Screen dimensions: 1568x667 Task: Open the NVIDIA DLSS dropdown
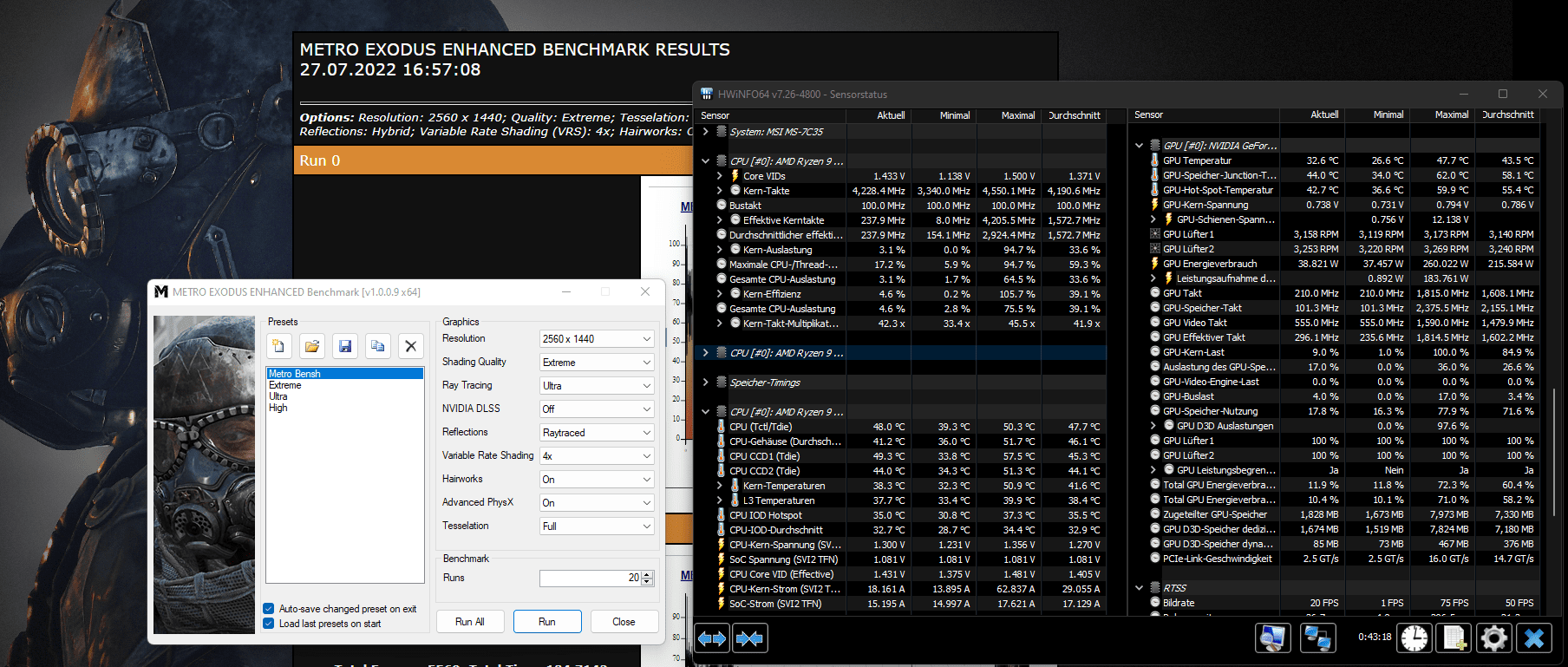pyautogui.click(x=597, y=409)
